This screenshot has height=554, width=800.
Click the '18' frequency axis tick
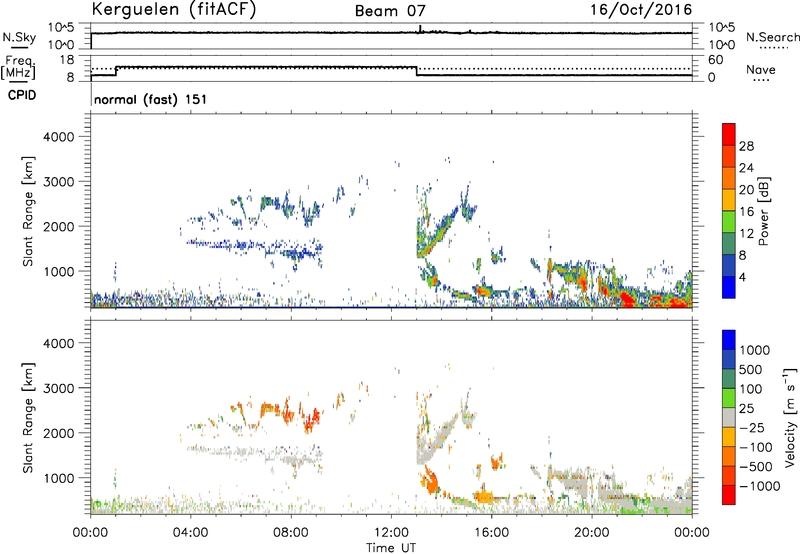(66, 60)
